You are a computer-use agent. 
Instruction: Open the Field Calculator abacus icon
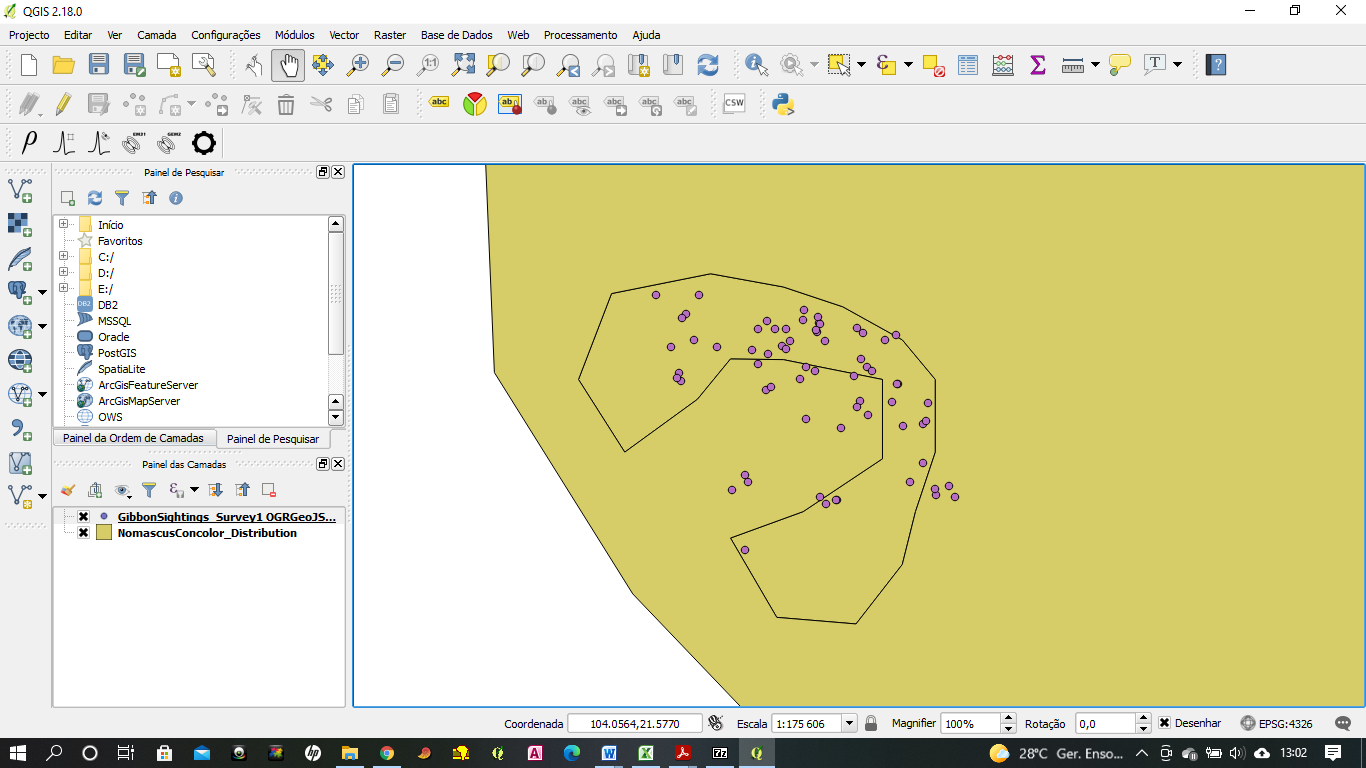pyautogui.click(x=1003, y=65)
